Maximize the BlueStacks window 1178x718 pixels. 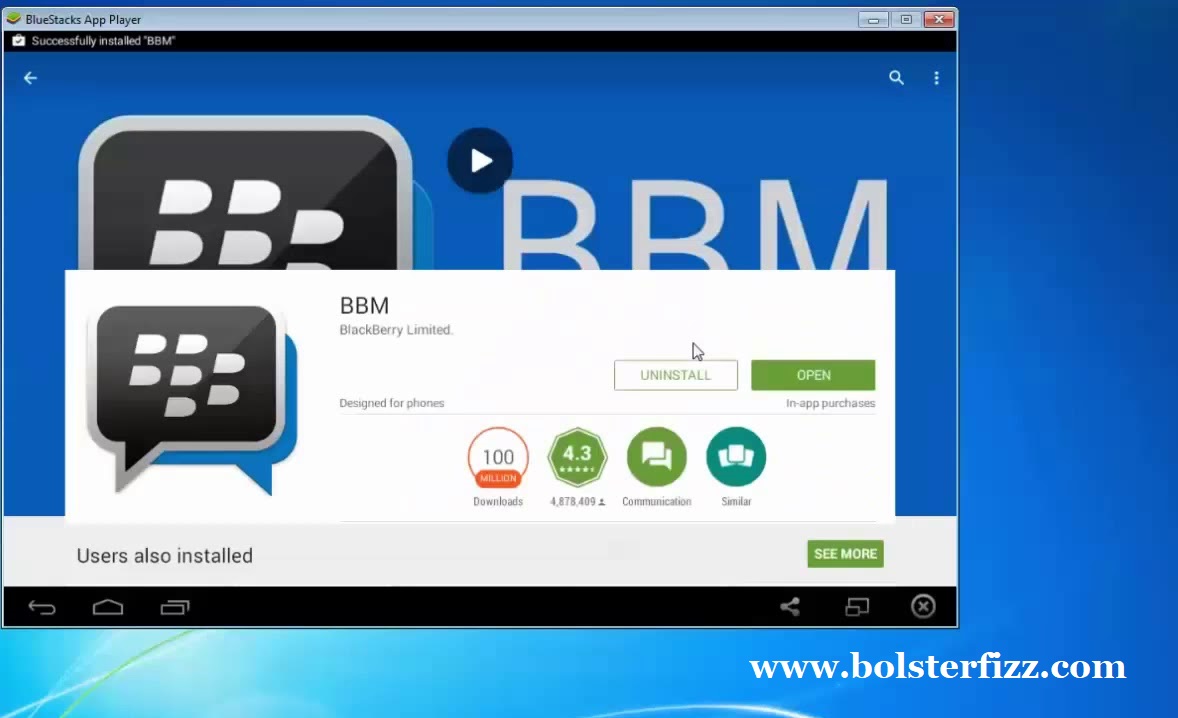click(906, 20)
